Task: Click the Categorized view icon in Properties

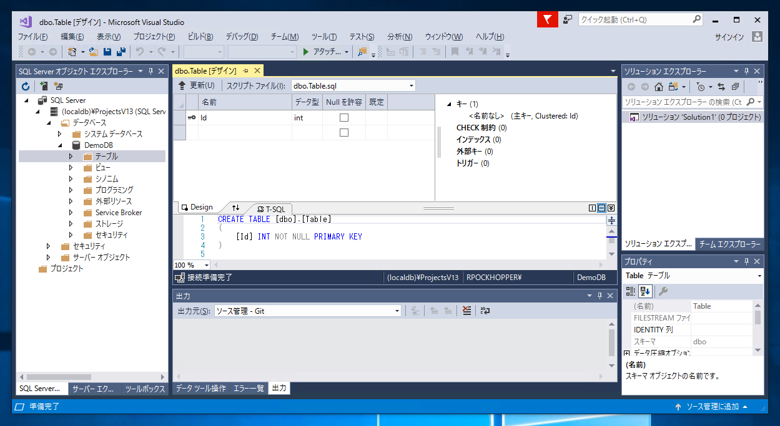Action: pyautogui.click(x=630, y=291)
